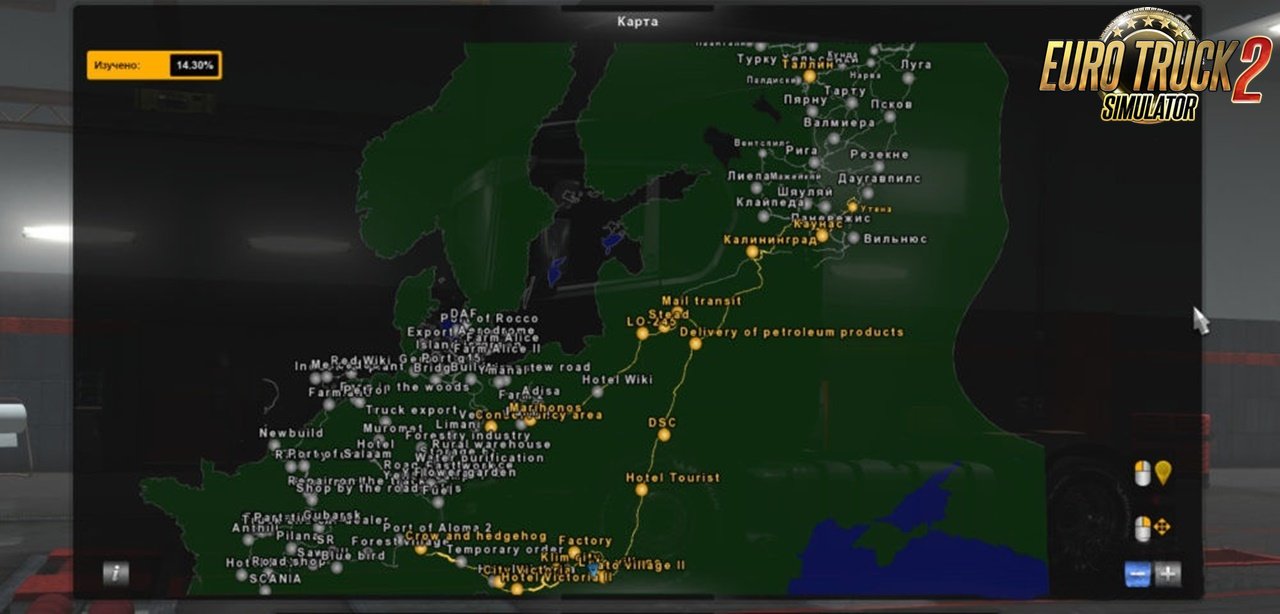
Task: Zoom in the map with plus button
Action: pyautogui.click(x=1167, y=574)
